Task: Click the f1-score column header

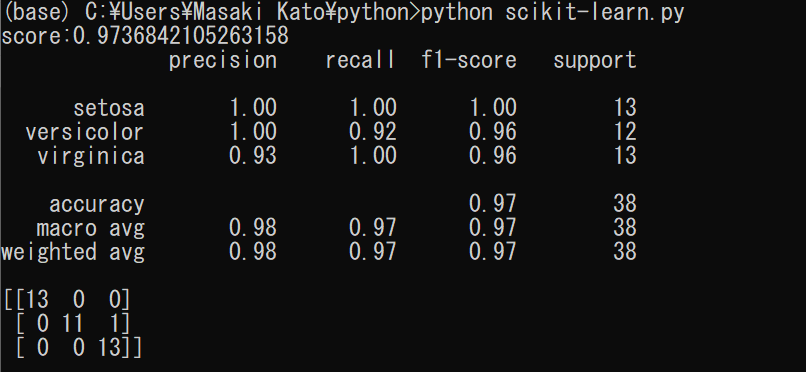Action: 469,60
